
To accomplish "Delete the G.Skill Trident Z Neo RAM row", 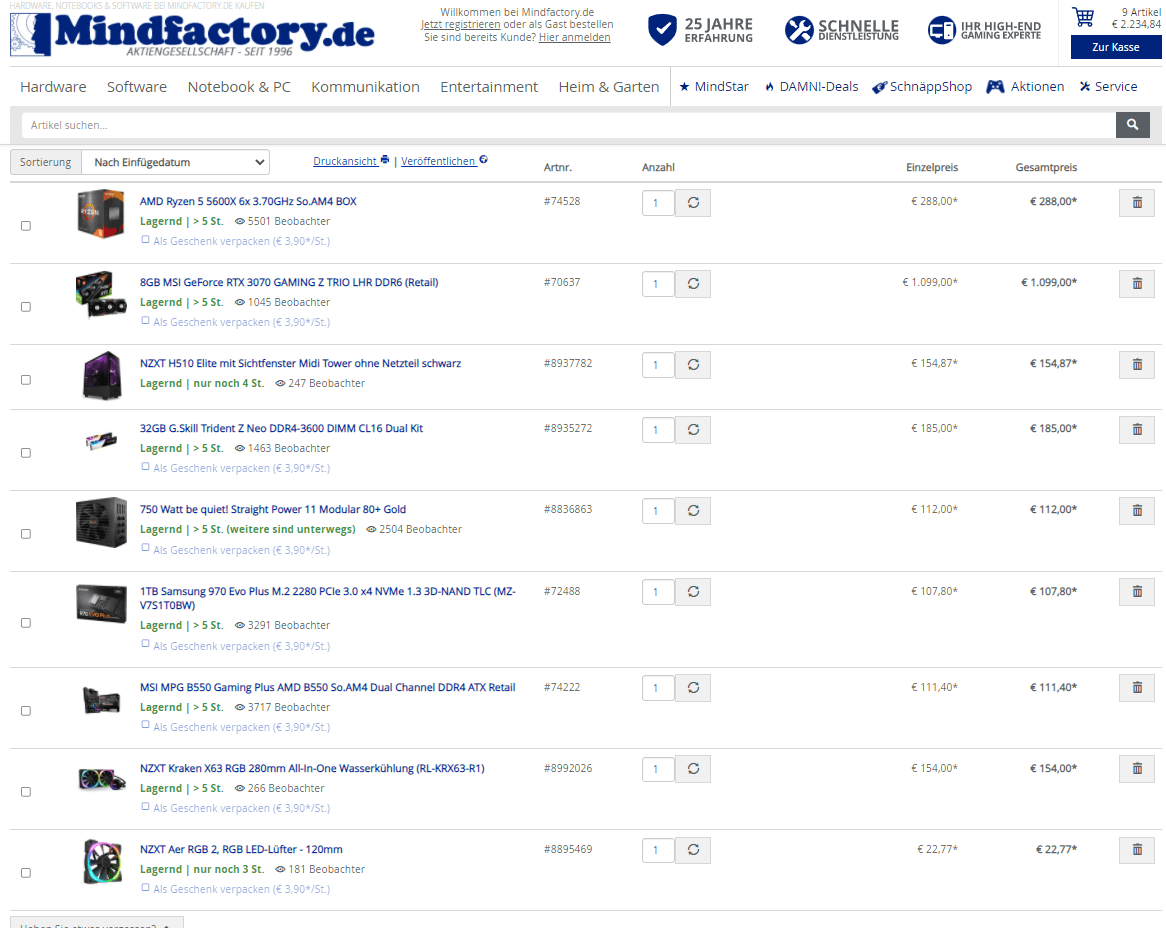I will click(1137, 430).
